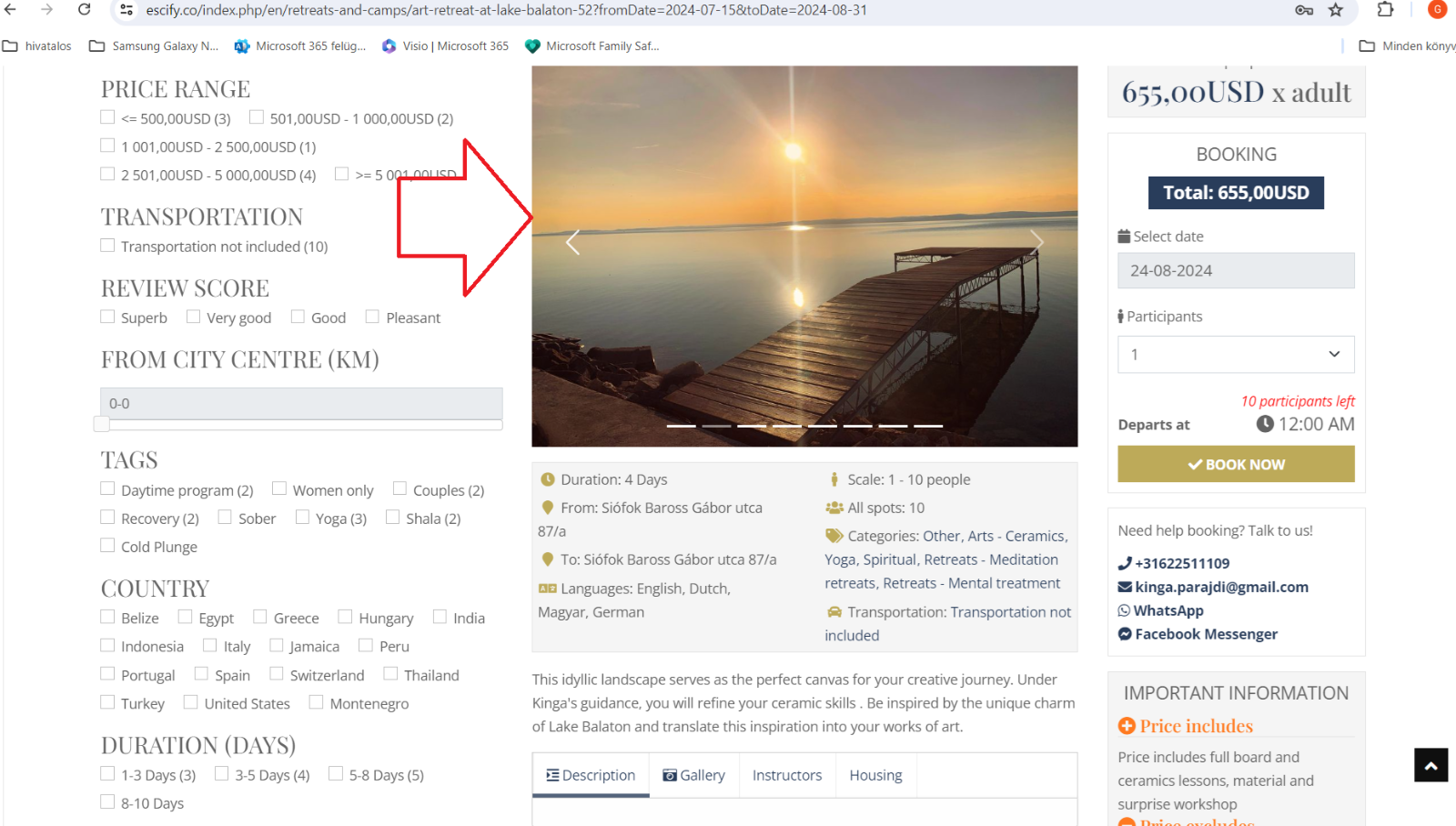1456x826 pixels.
Task: Expand the Price includes section
Action: tap(1196, 726)
